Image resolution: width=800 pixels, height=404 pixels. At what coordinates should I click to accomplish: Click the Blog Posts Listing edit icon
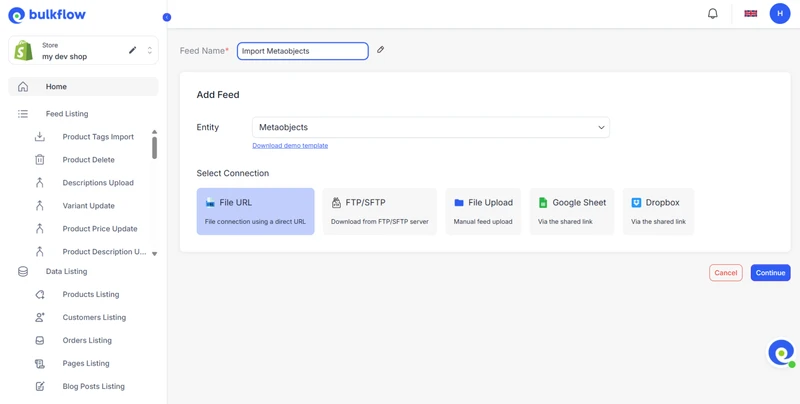coord(40,386)
